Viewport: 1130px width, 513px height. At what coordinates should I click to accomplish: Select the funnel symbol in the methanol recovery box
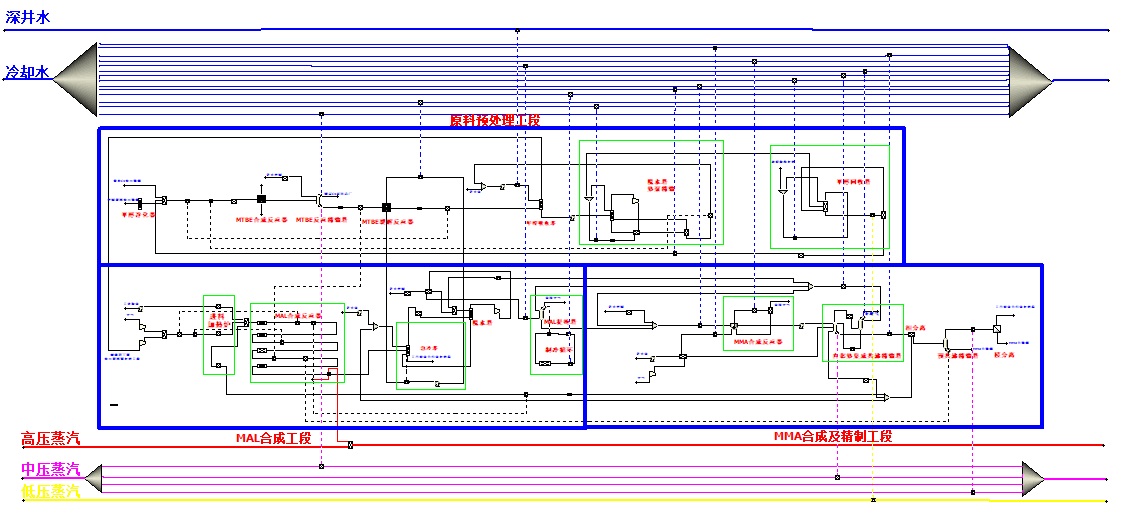click(783, 192)
